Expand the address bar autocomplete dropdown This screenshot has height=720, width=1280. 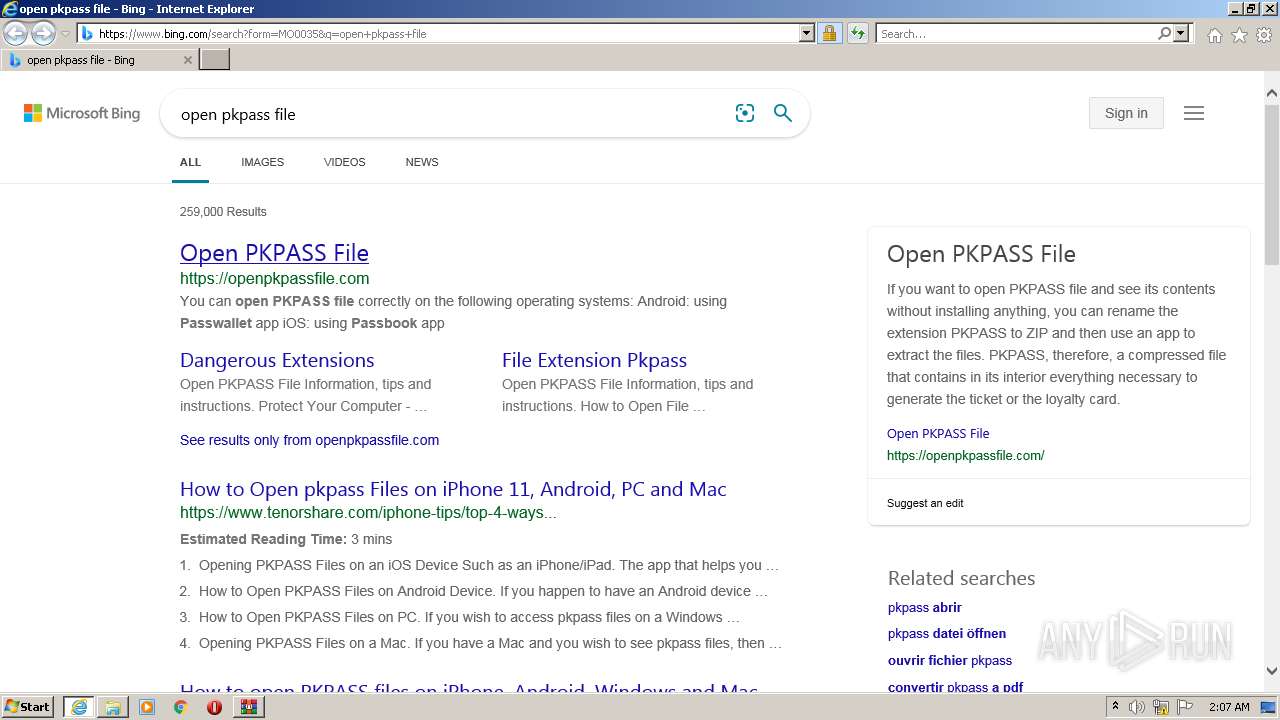pyautogui.click(x=807, y=34)
